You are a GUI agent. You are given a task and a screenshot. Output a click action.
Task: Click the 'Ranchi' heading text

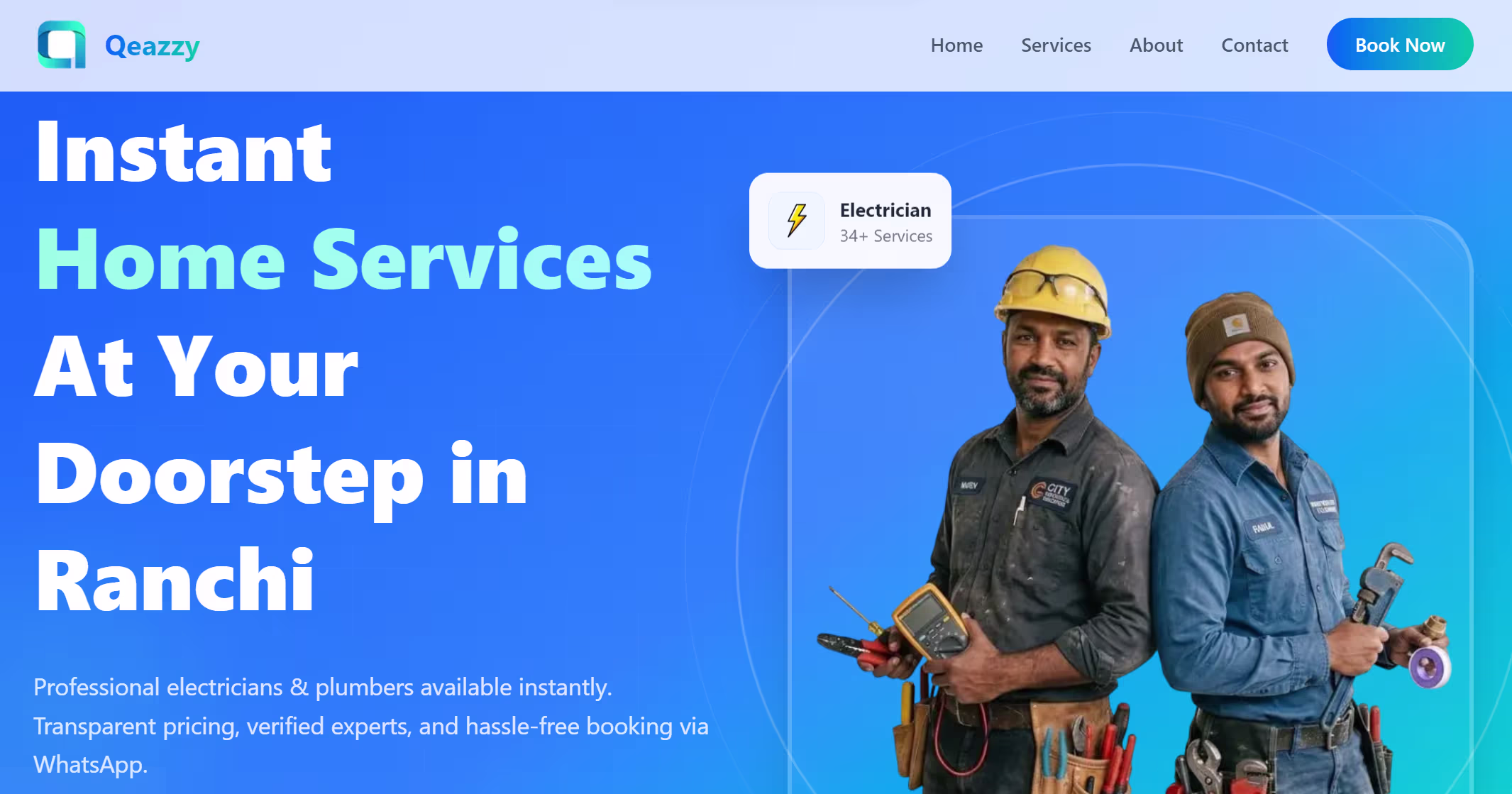175,580
